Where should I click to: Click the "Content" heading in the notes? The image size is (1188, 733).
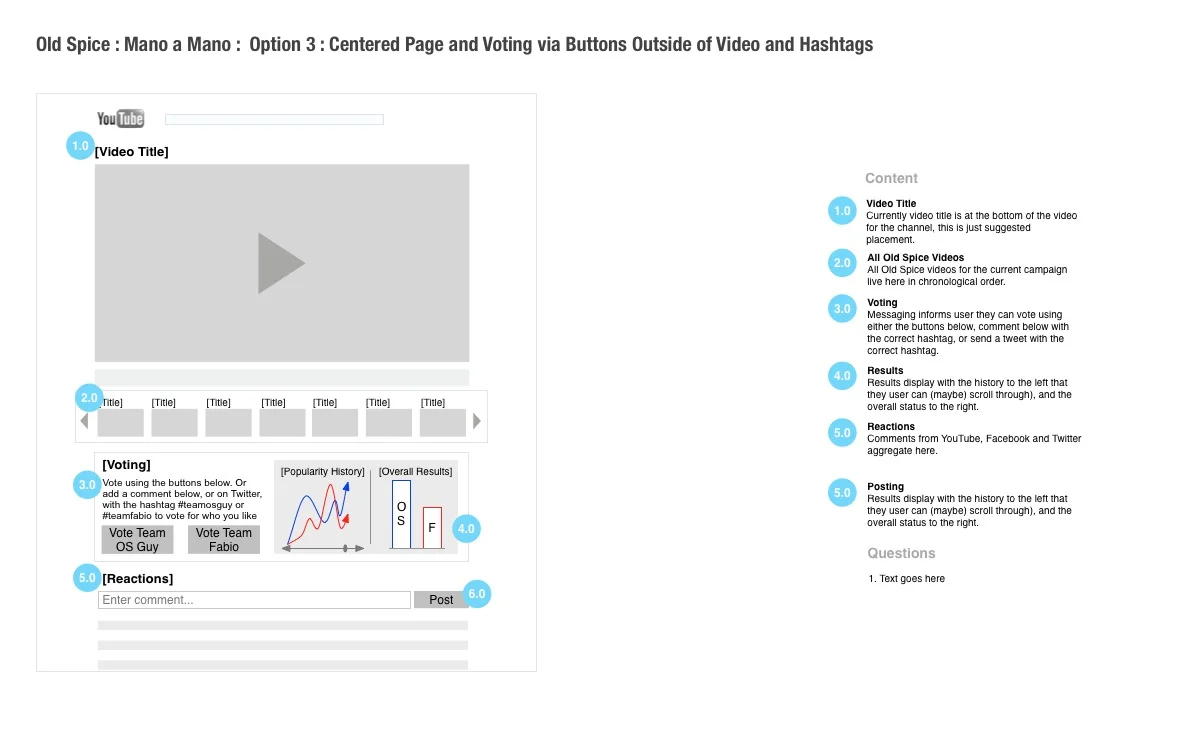(891, 178)
